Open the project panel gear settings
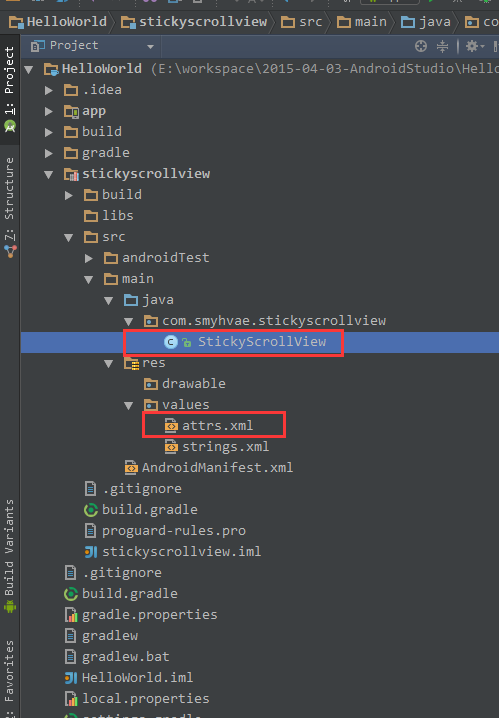The image size is (499, 718). [474, 46]
